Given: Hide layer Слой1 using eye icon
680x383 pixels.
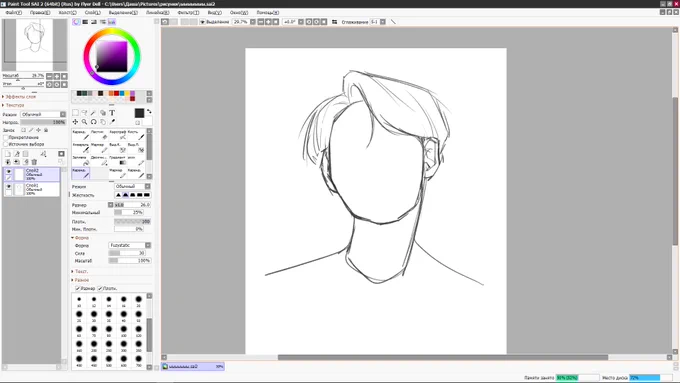Looking at the screenshot, I should pyautogui.click(x=9, y=186).
